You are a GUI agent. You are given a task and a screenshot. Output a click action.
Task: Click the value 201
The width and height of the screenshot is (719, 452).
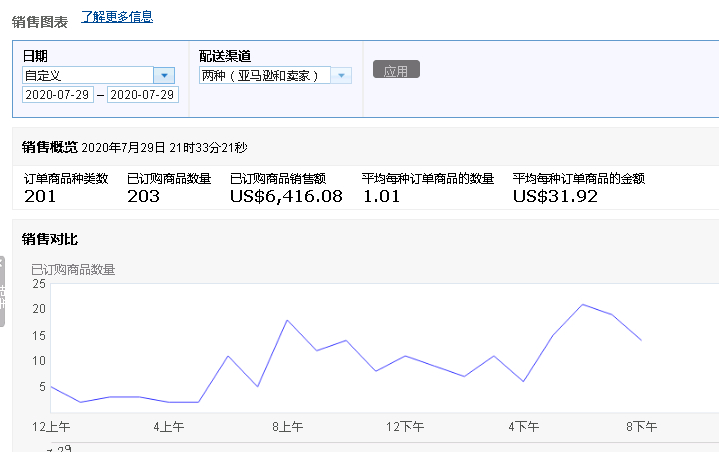pos(40,196)
